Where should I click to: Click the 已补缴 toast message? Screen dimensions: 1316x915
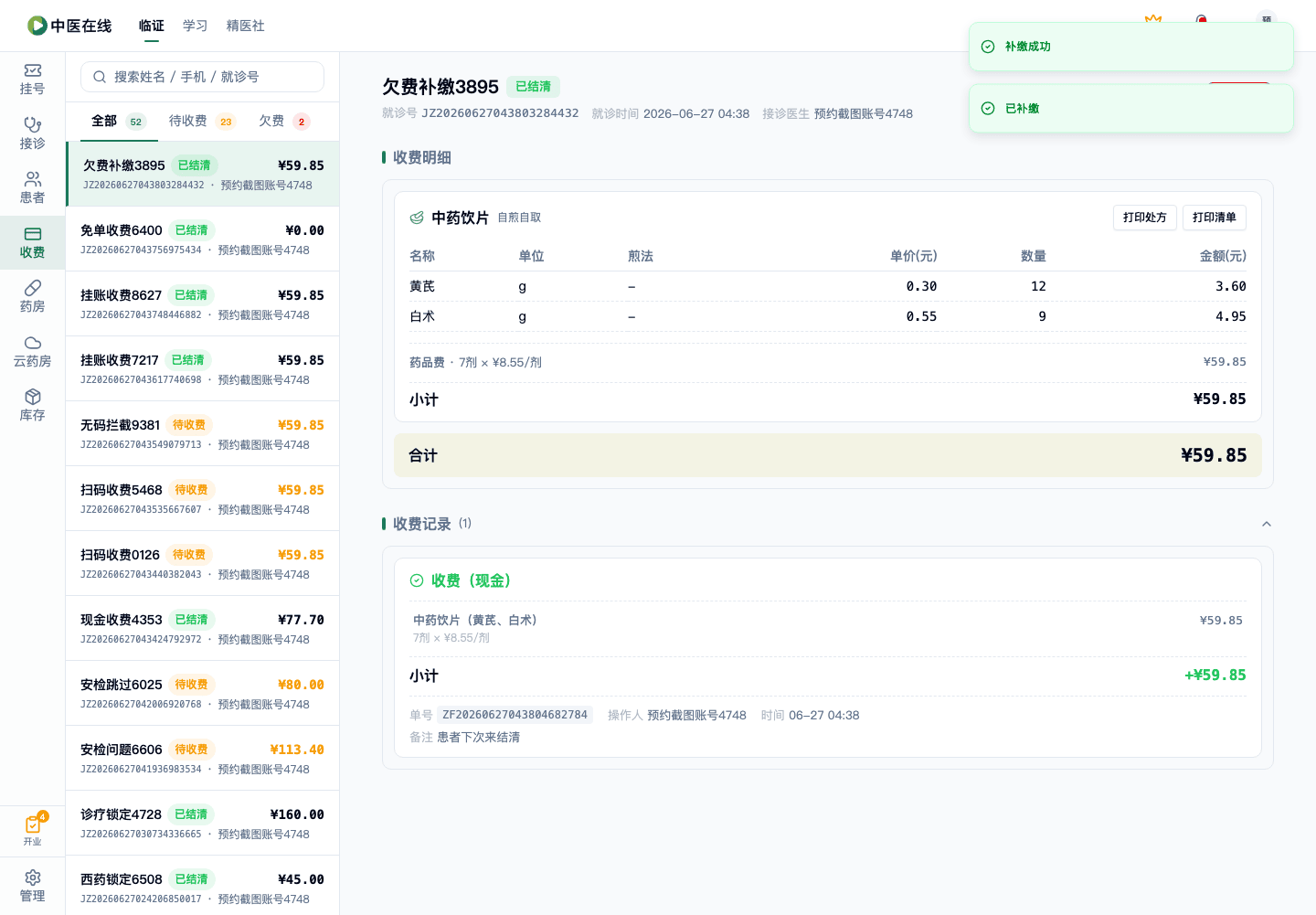[1023, 108]
